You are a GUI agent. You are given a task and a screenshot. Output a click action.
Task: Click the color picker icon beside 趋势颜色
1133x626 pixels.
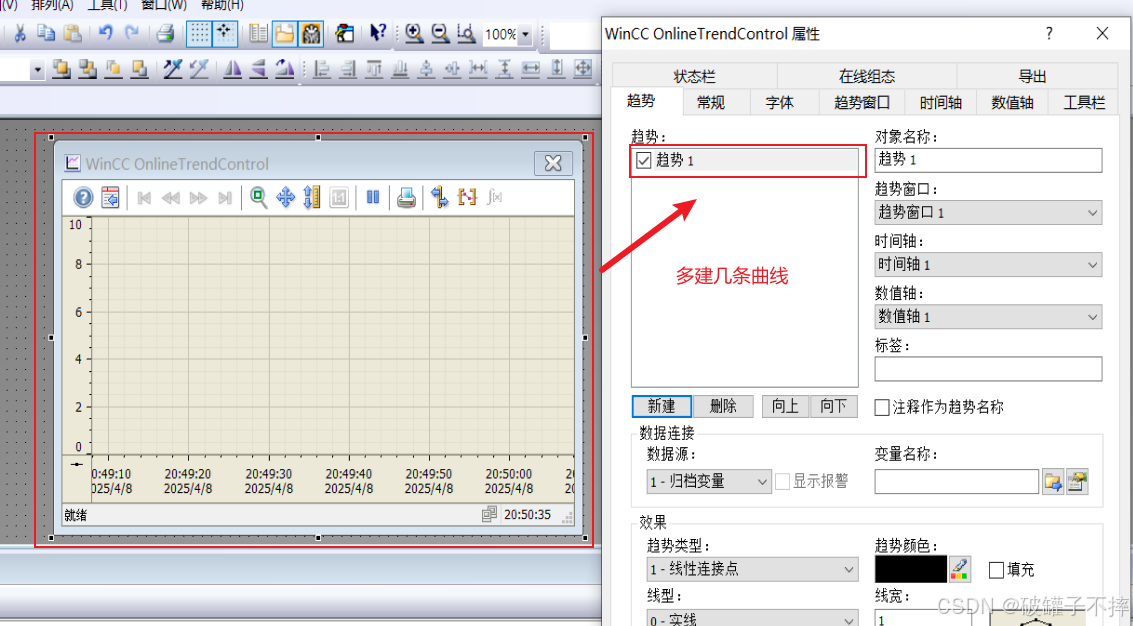(x=959, y=569)
